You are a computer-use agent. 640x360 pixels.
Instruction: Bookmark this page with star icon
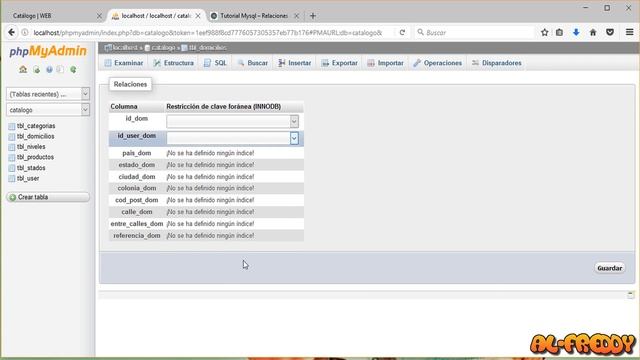point(544,32)
